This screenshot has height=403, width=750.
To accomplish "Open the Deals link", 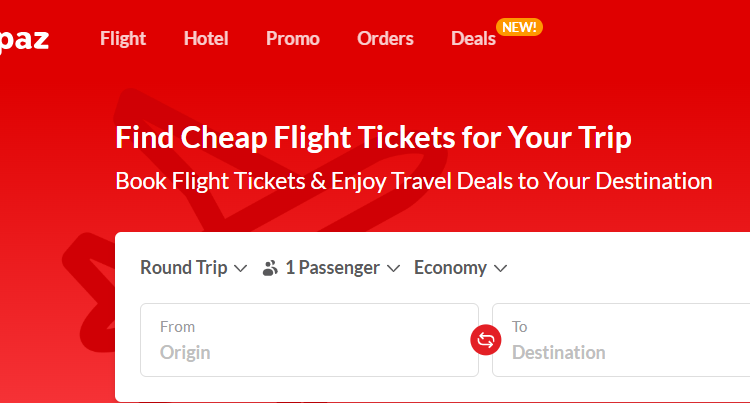I will 473,39.
